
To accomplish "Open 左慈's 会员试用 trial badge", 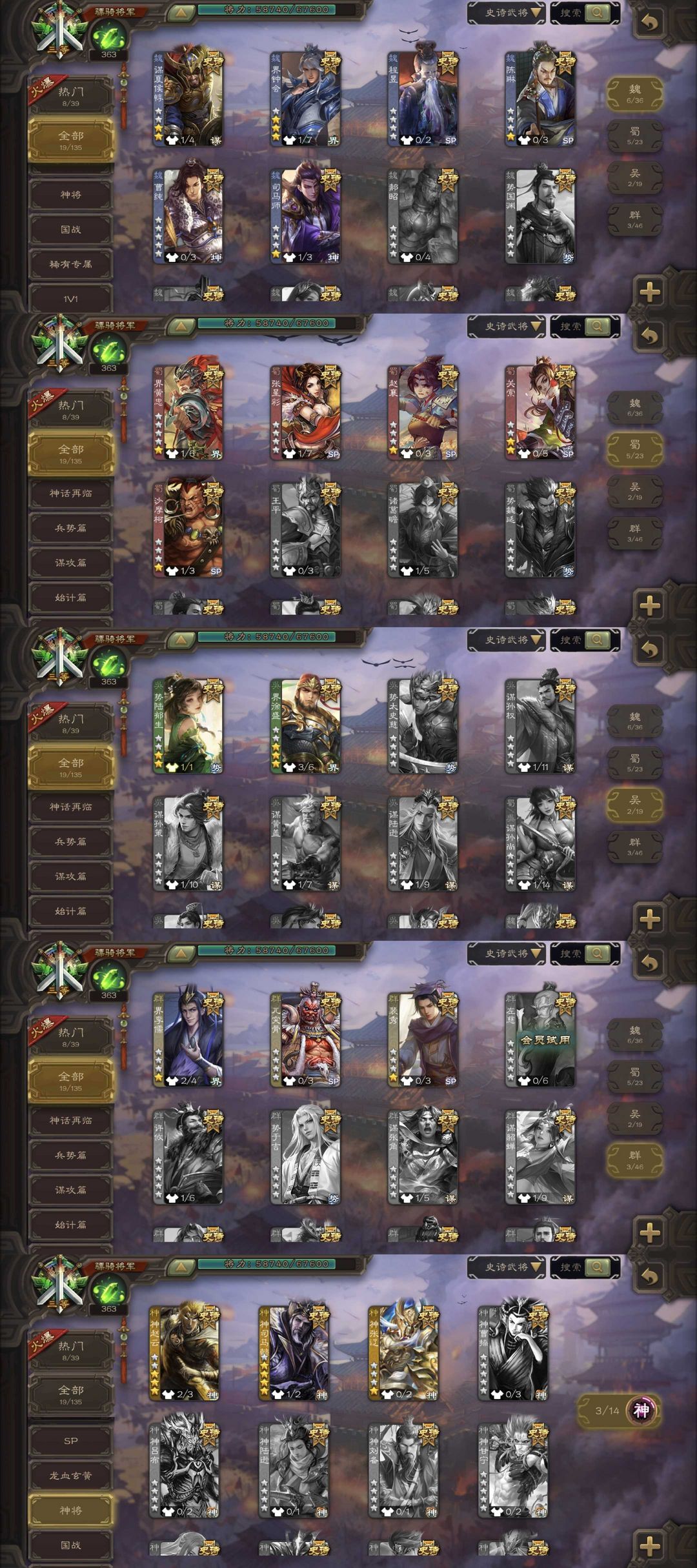I will click(545, 1040).
